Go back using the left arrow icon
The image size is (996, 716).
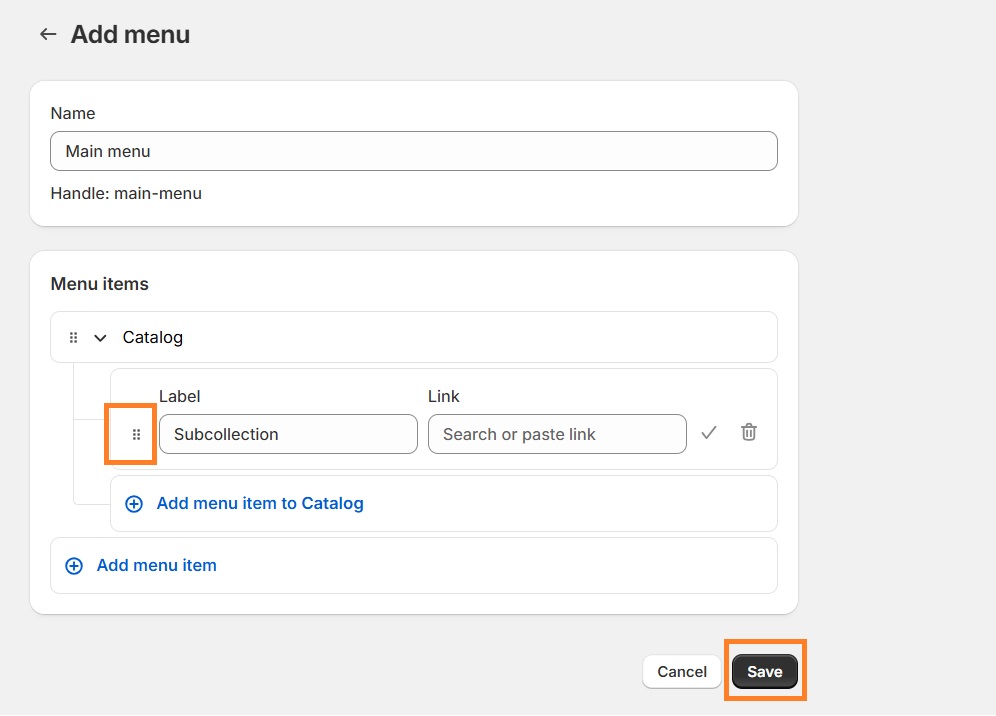click(47, 35)
